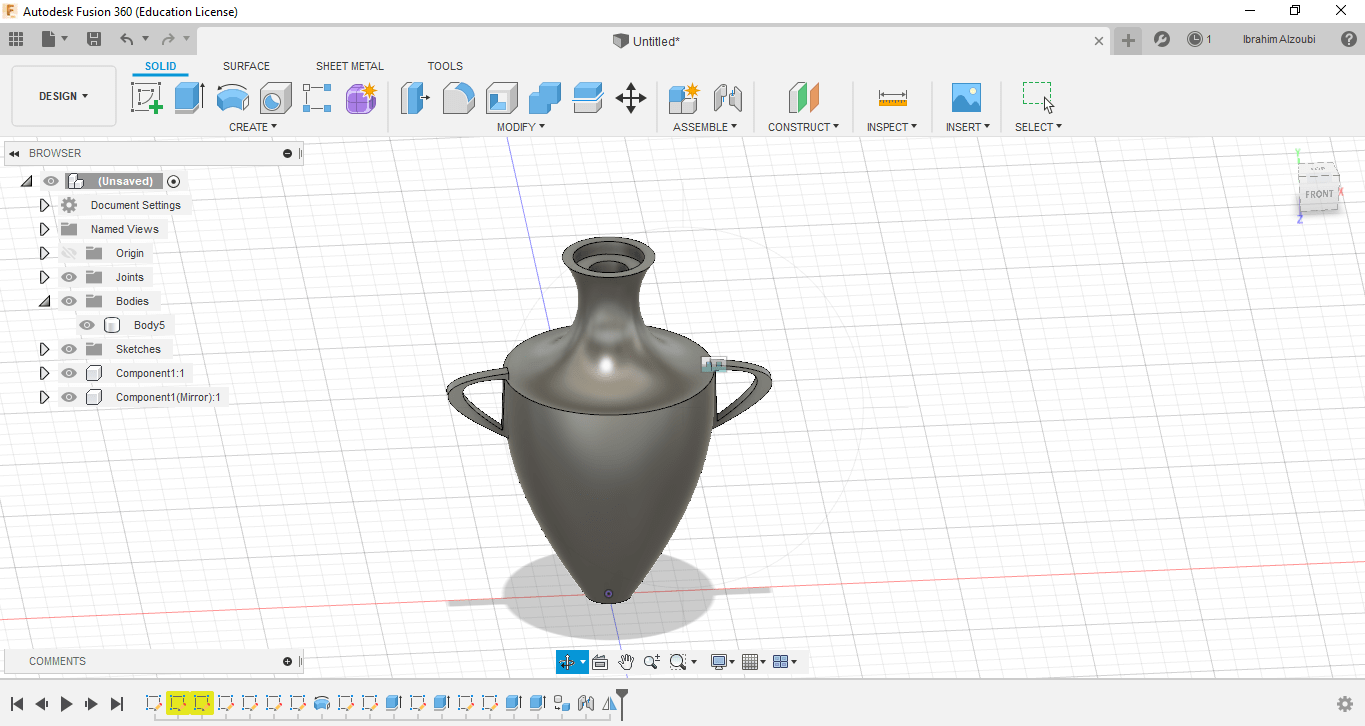The image size is (1365, 726).
Task: Activate the Pan hand tool
Action: pyautogui.click(x=626, y=662)
